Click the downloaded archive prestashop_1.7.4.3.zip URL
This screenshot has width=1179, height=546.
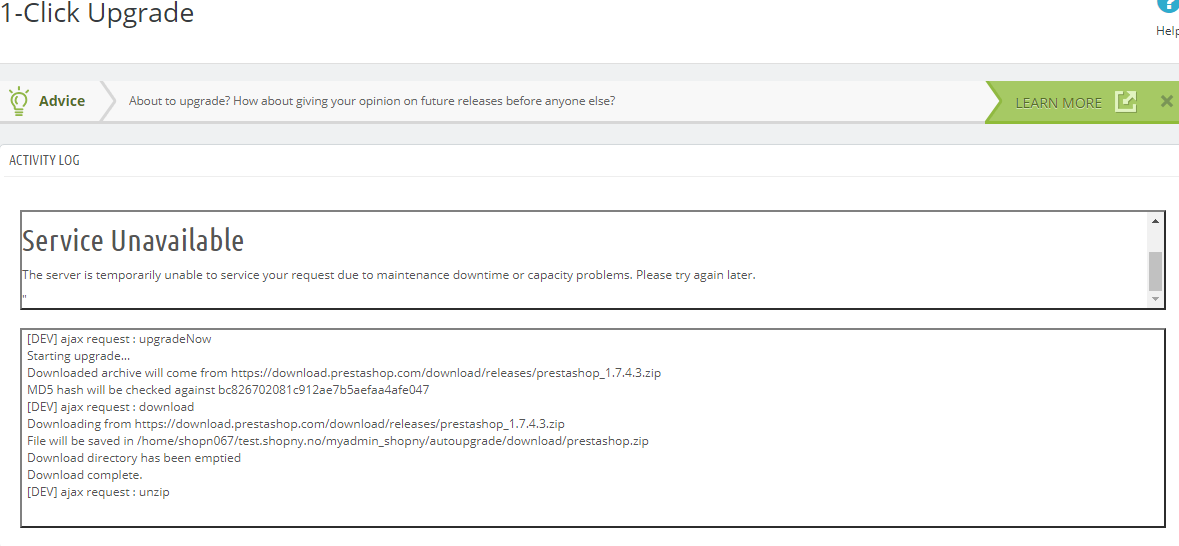point(446,373)
